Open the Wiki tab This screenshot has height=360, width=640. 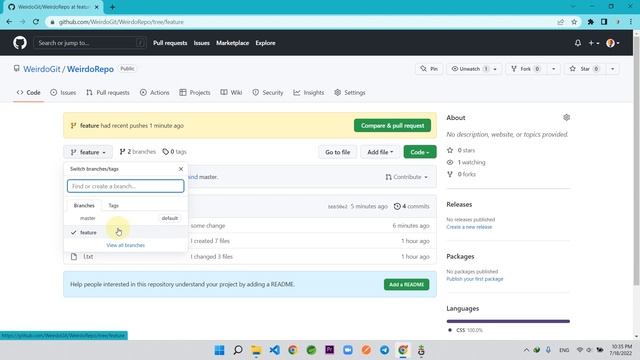click(x=231, y=93)
